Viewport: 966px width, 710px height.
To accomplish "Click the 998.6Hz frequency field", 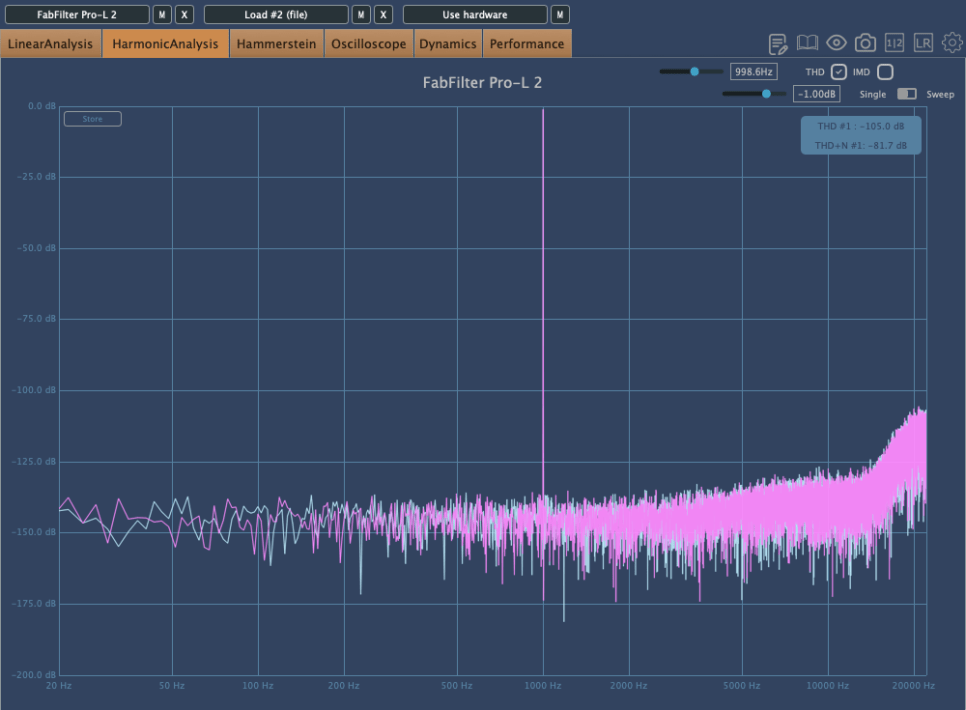I will [753, 72].
